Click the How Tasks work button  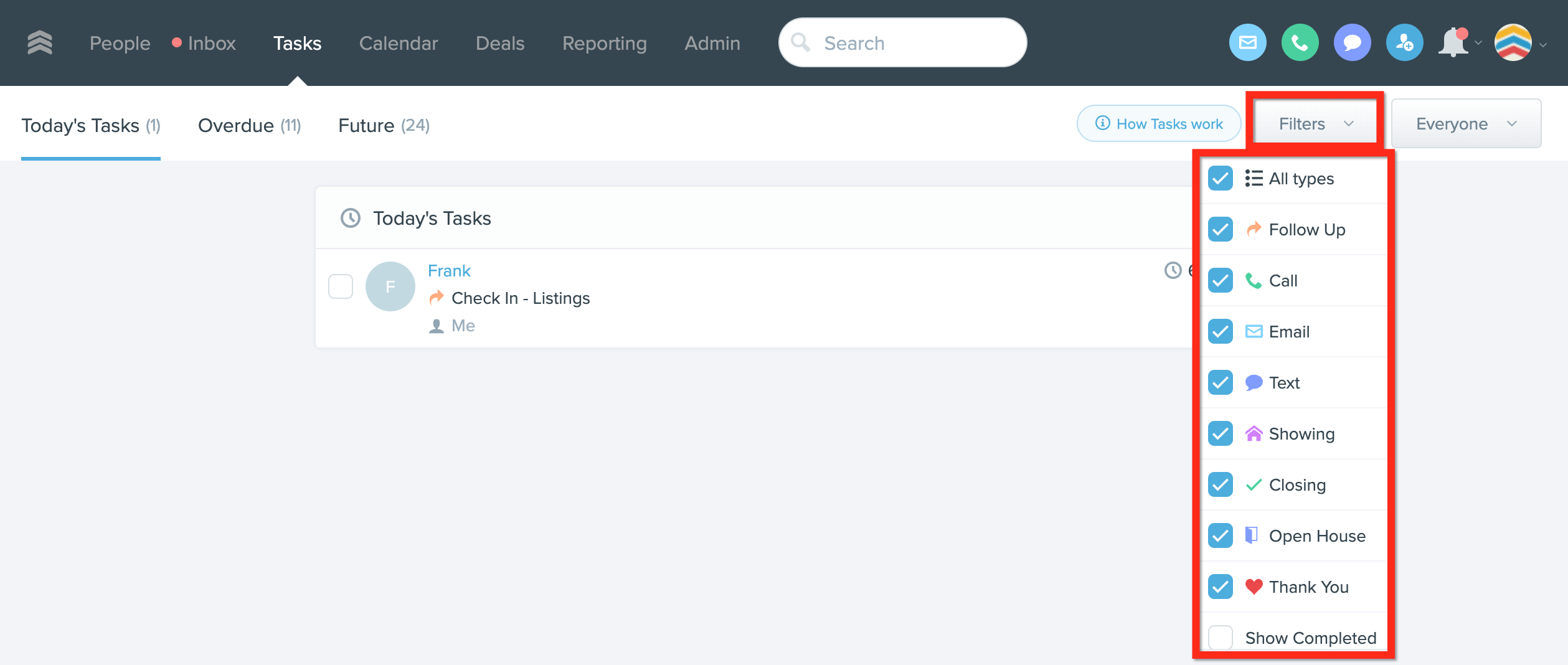coord(1159,123)
